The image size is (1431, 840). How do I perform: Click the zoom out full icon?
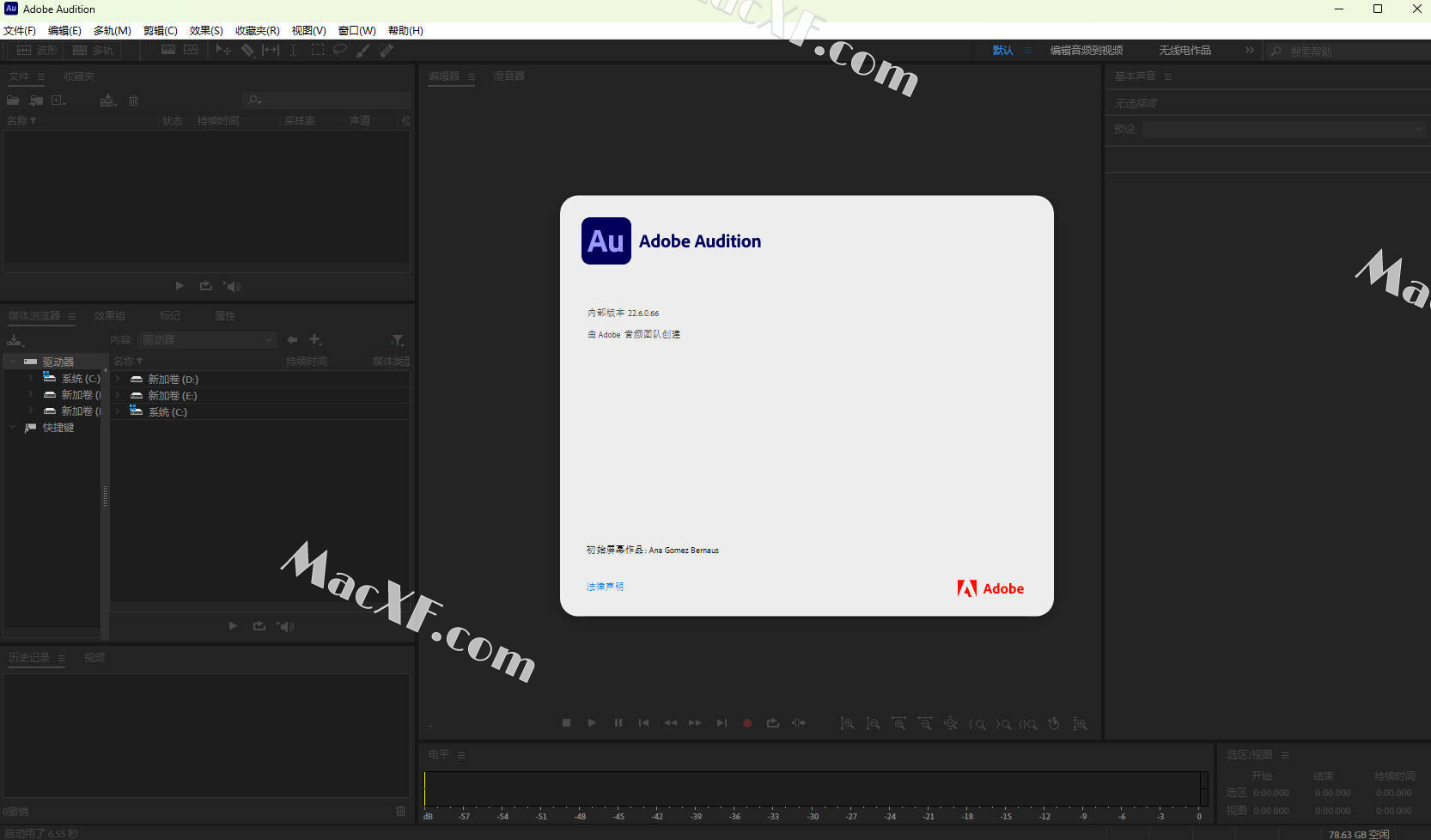(x=950, y=724)
